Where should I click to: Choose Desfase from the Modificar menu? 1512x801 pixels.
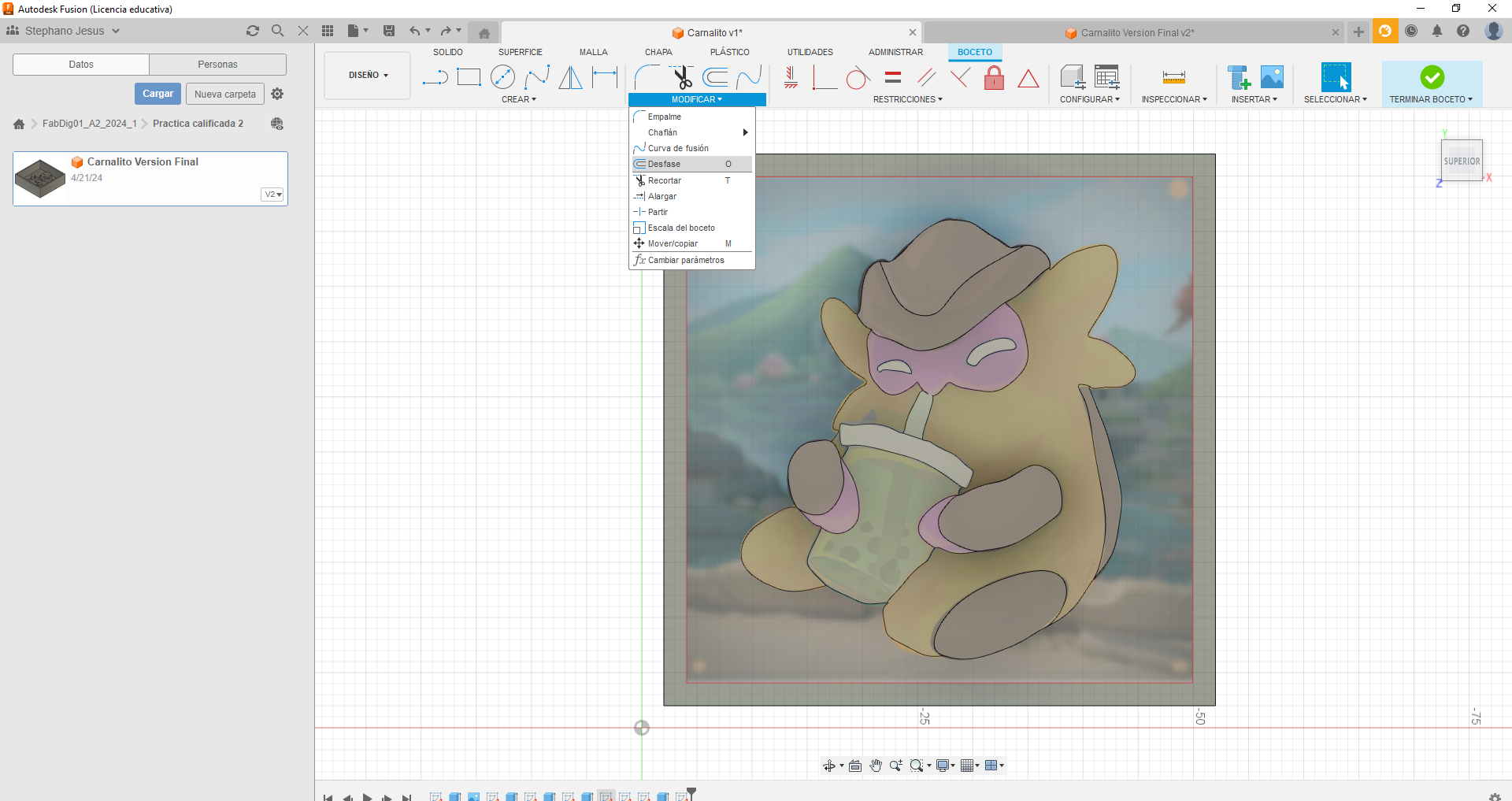tap(691, 164)
